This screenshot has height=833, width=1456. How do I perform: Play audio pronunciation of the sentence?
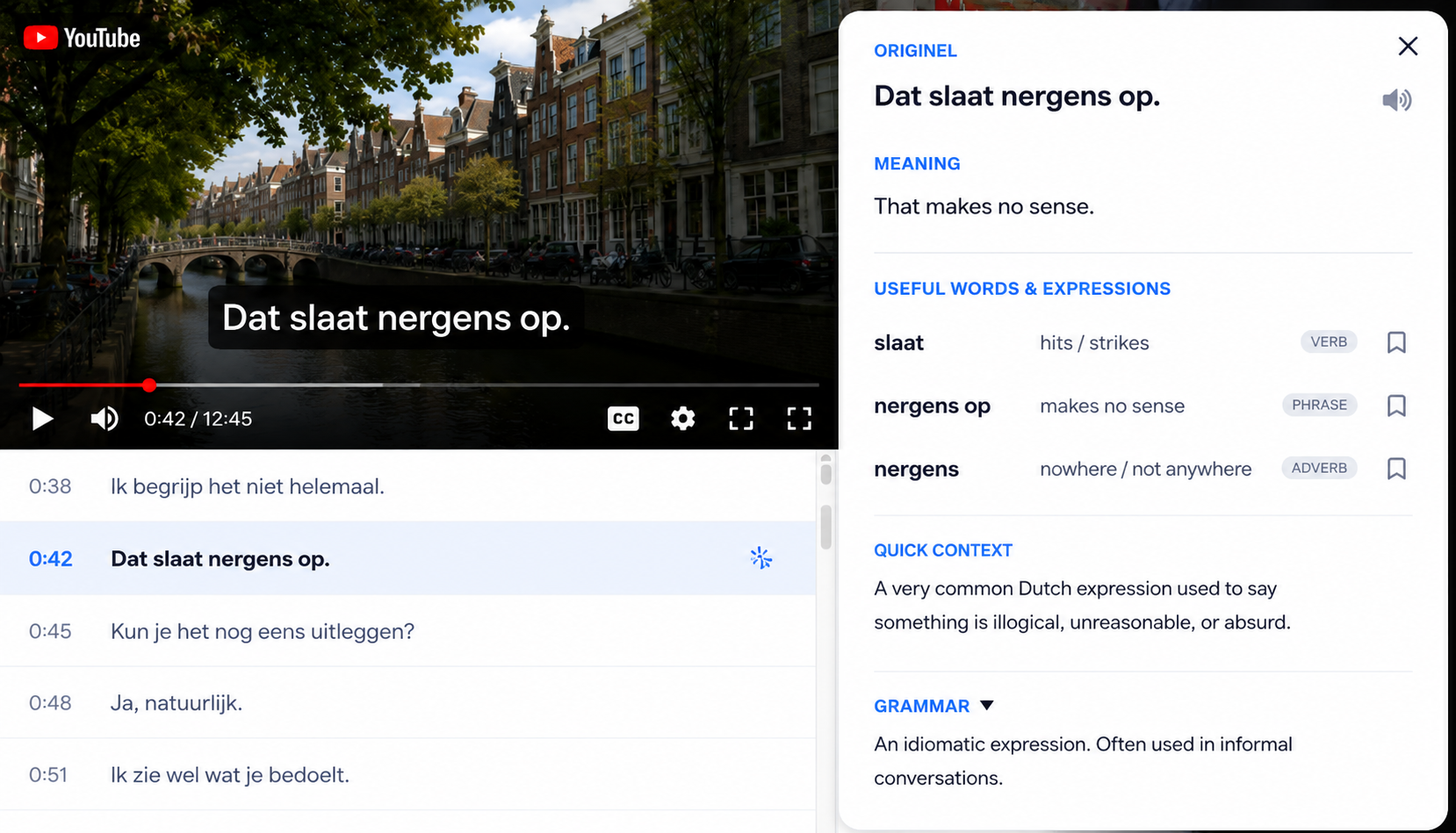(x=1396, y=100)
